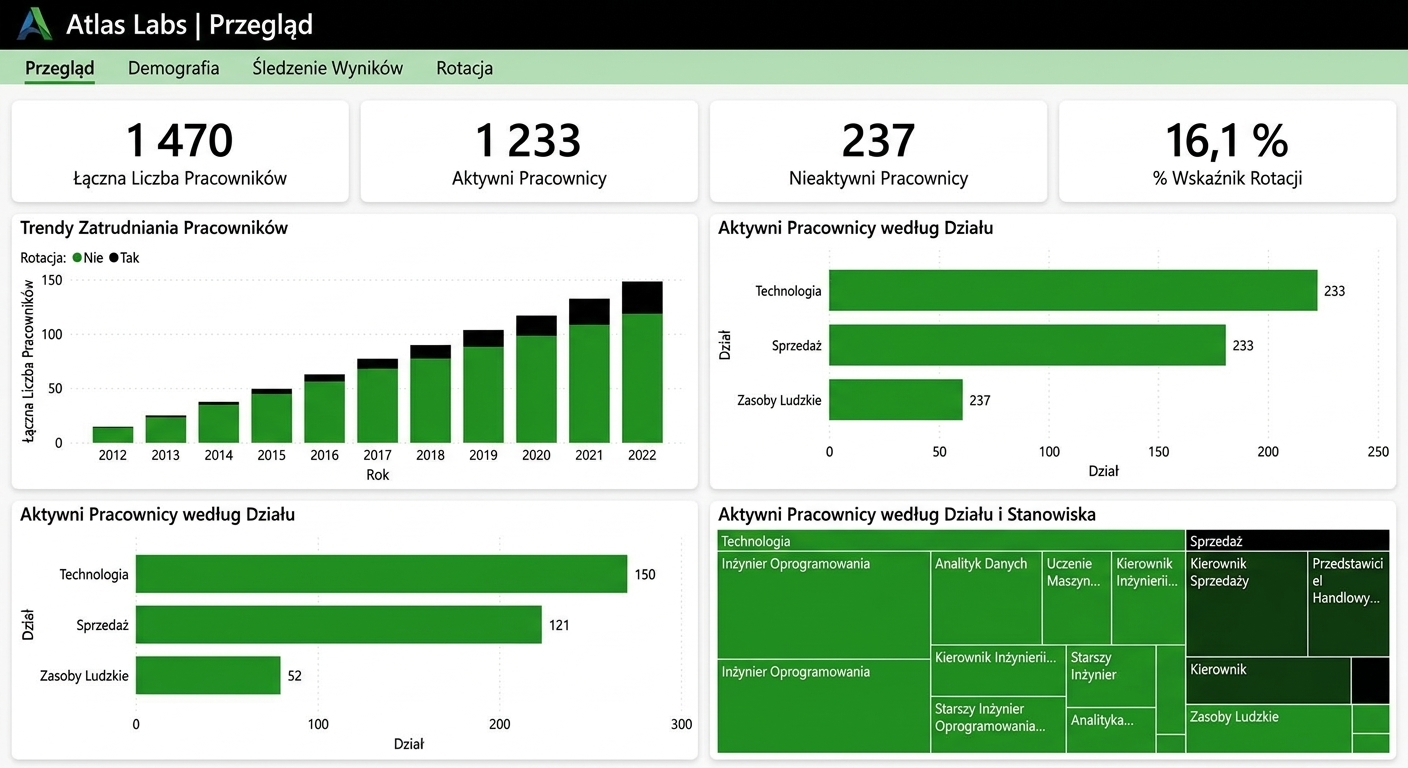Select the black Sprzedaż treemap header

1288,541
